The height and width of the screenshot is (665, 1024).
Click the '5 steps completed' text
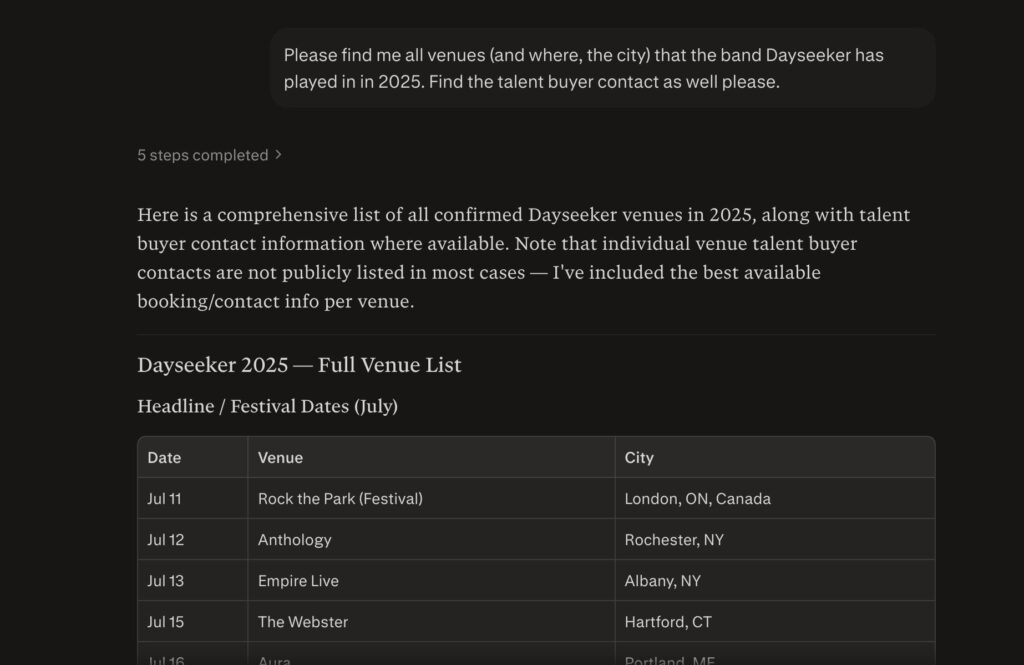(x=203, y=155)
